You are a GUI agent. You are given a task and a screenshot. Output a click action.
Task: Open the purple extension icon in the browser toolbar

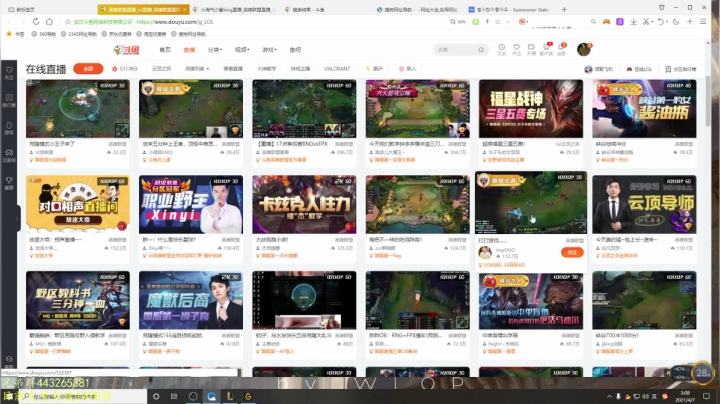[x=620, y=22]
